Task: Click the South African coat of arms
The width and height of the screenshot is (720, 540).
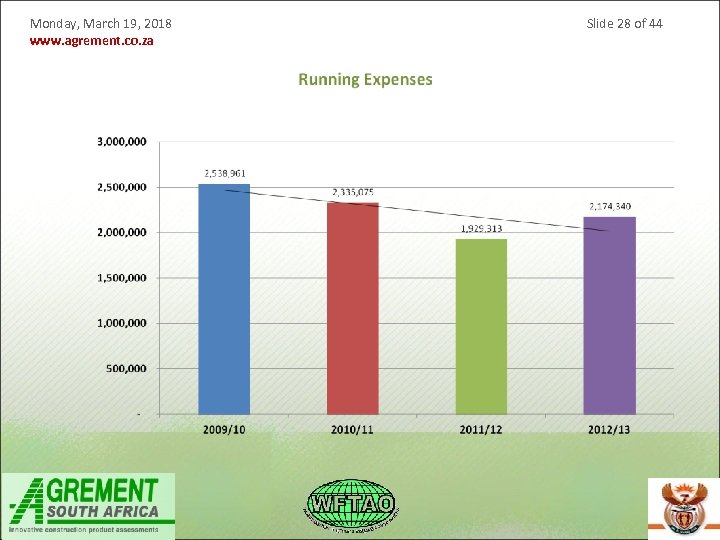Action: [x=684, y=509]
